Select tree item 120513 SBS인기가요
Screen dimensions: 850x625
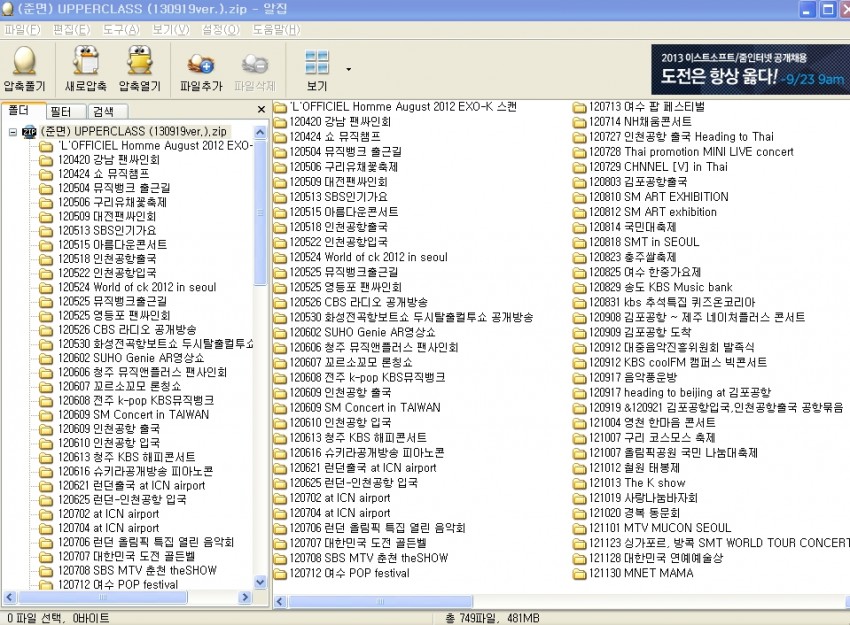point(106,230)
